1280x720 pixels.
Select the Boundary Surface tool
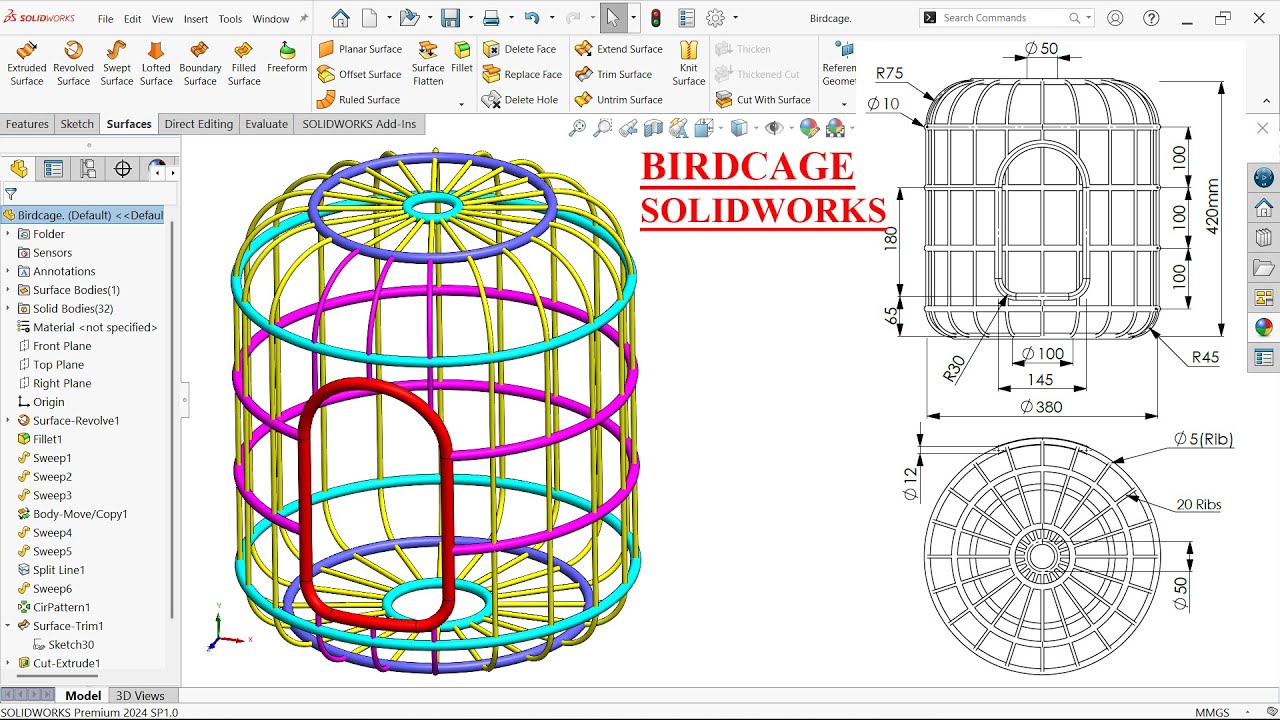[200, 64]
